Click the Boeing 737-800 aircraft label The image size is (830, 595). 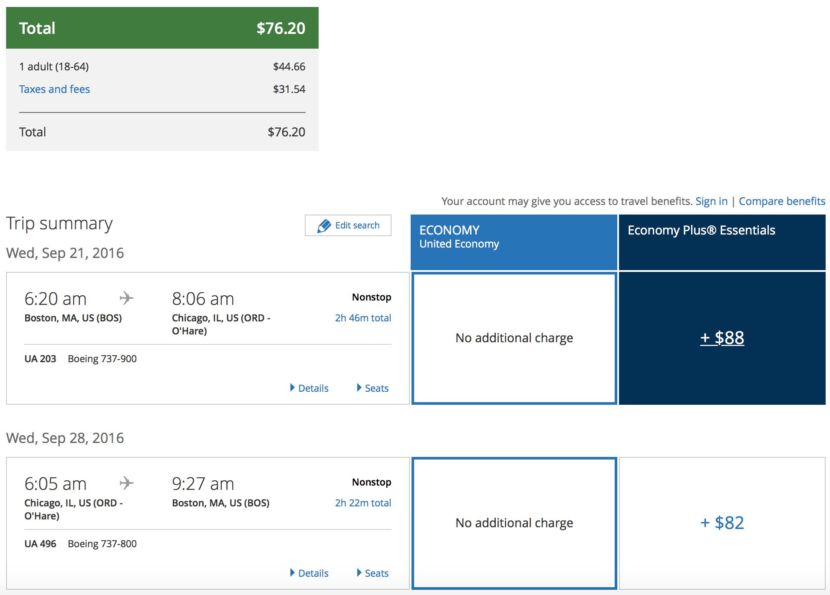[x=102, y=544]
